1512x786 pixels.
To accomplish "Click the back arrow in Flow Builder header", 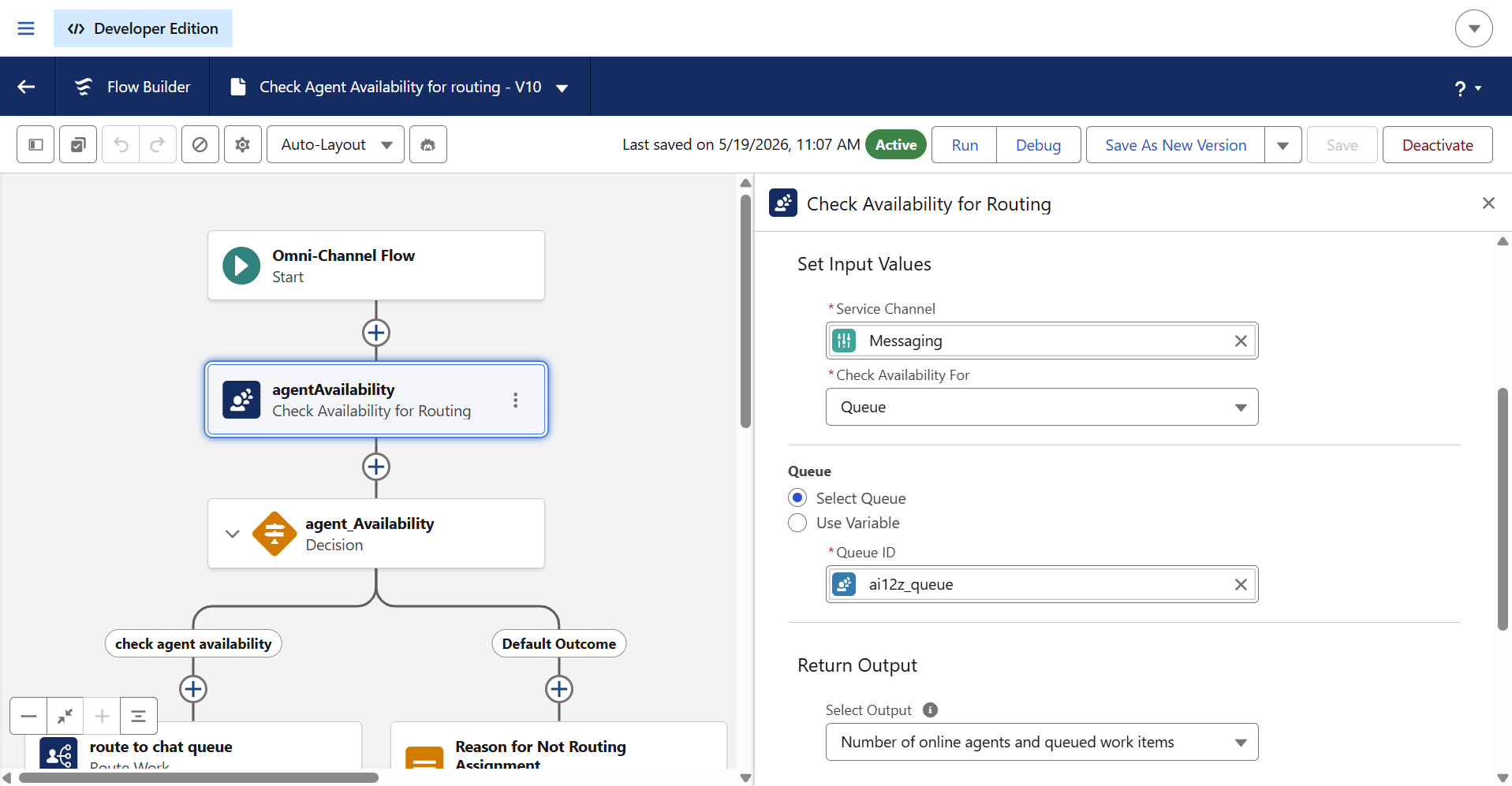I will tap(27, 87).
